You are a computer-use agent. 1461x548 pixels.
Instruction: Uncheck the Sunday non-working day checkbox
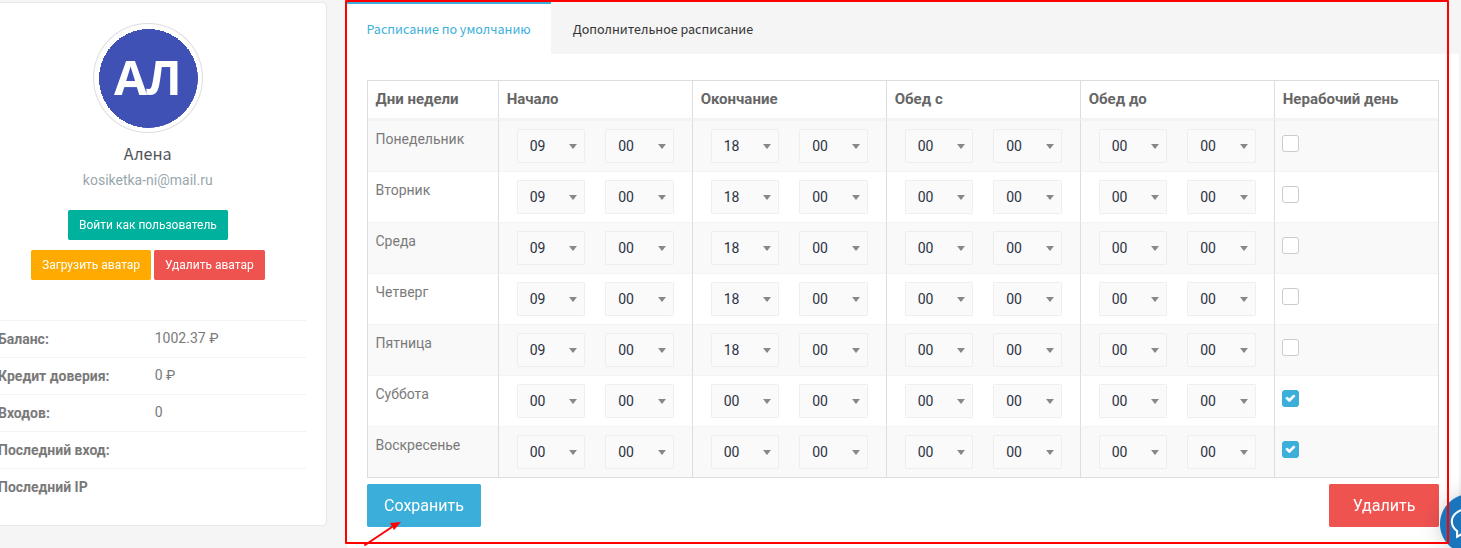point(1290,450)
